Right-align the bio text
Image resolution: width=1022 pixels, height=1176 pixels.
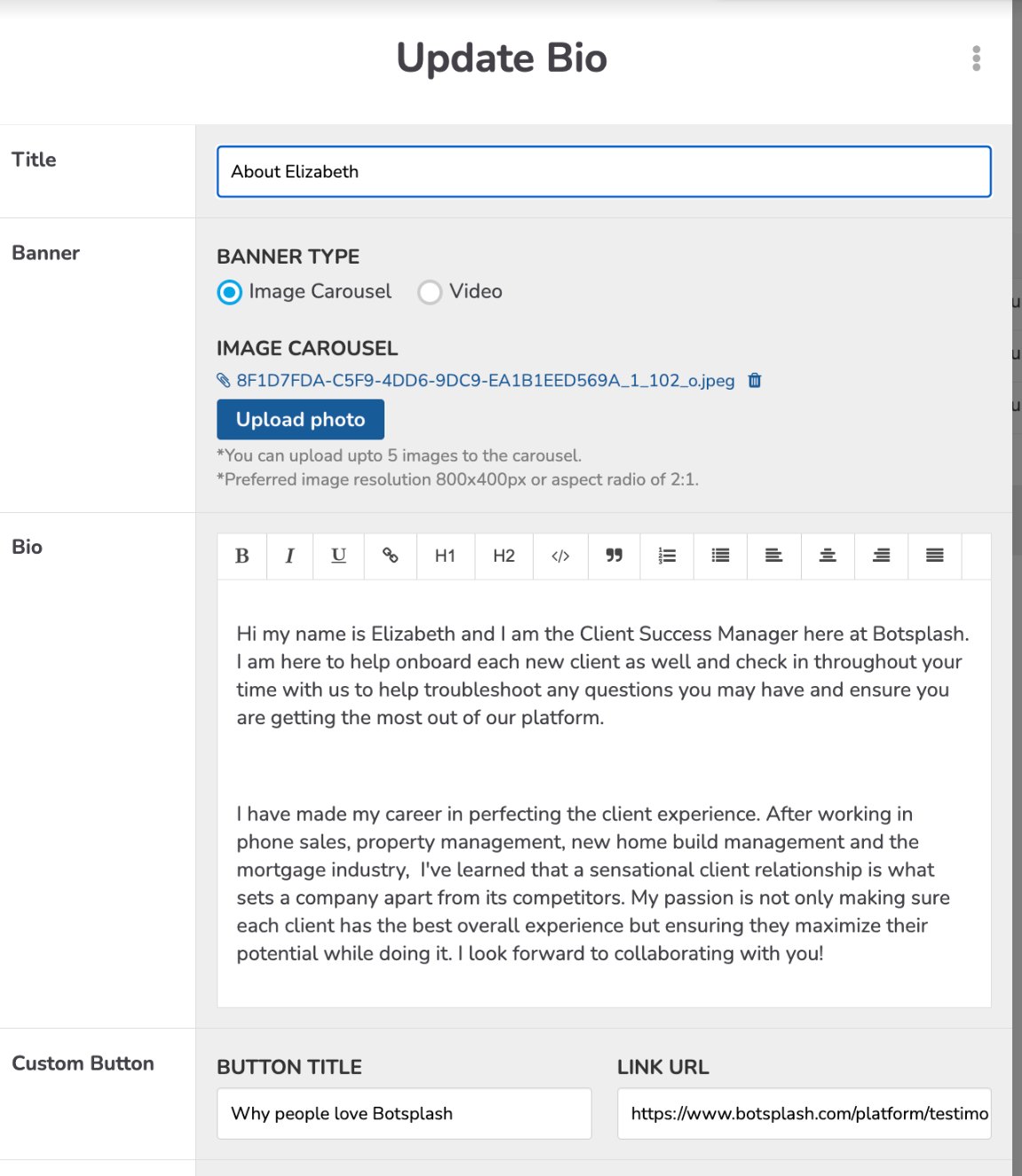[881, 556]
